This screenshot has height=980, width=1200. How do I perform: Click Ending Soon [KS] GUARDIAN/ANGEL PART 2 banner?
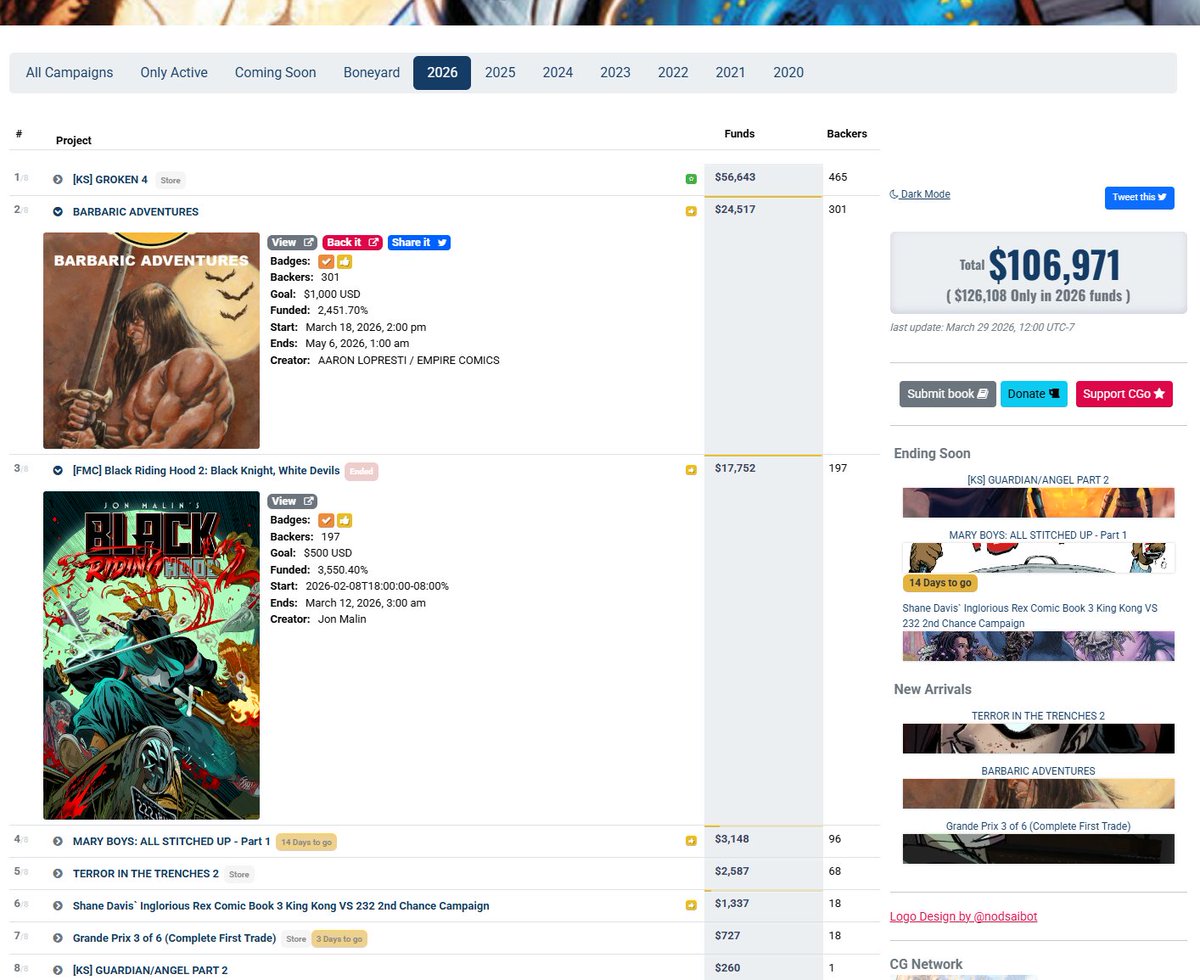click(1038, 503)
